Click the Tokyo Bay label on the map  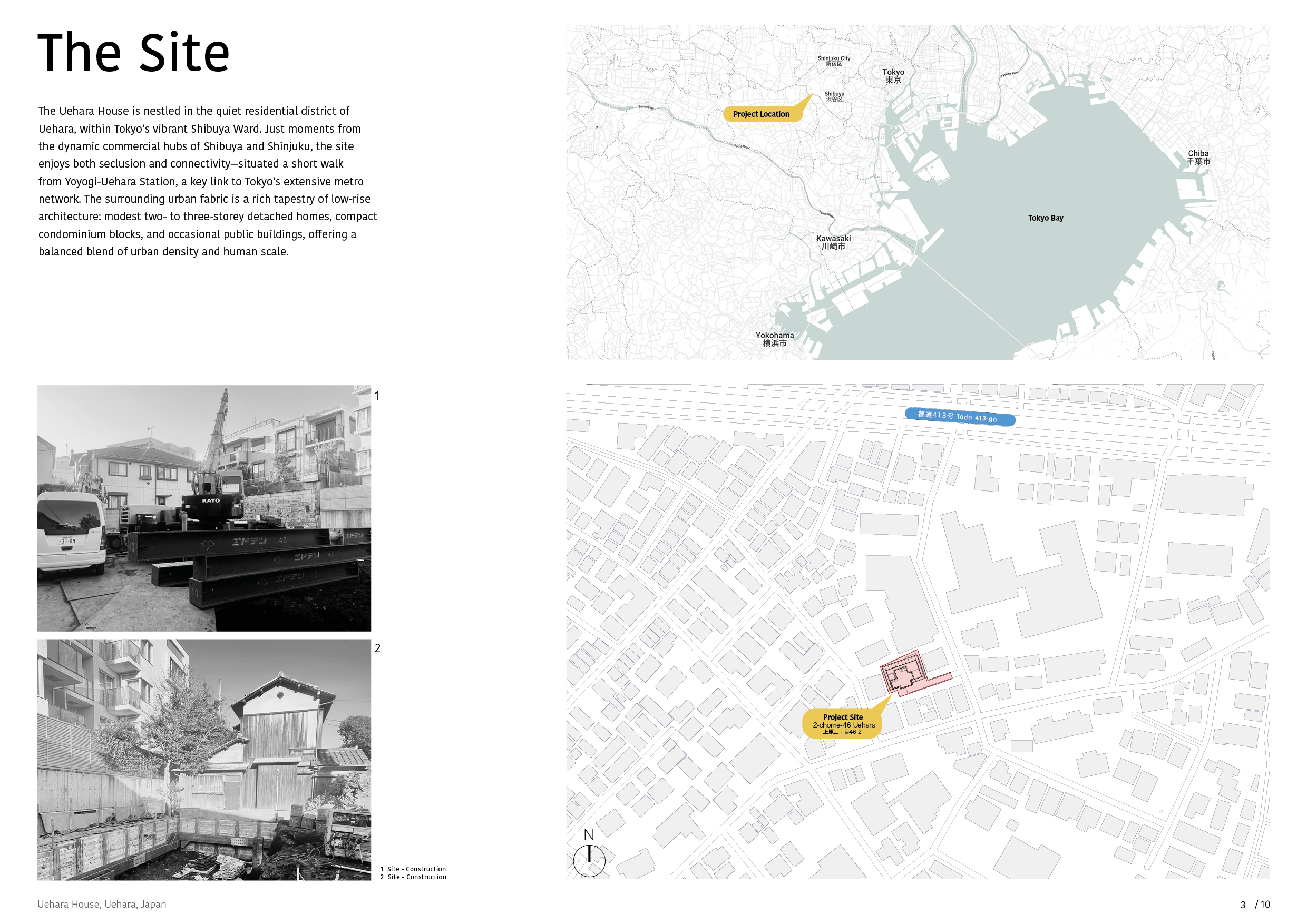pos(1045,218)
